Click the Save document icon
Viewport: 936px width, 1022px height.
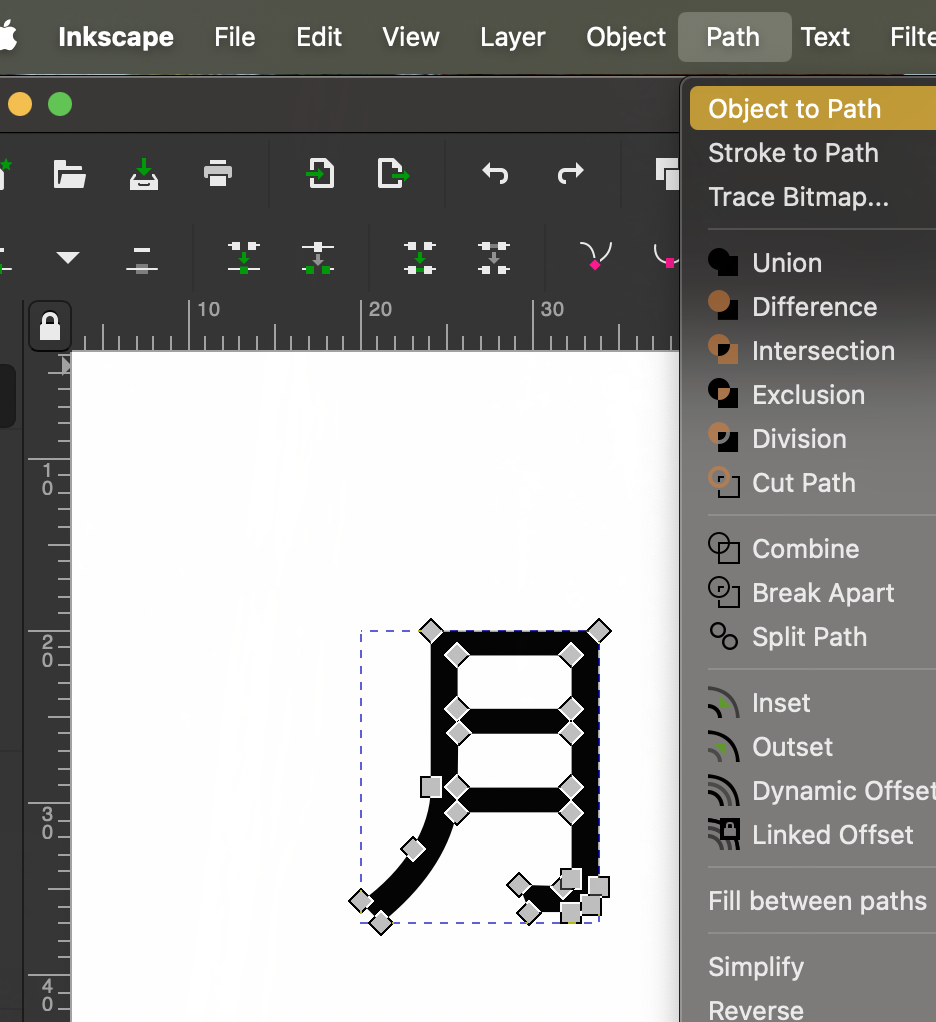(145, 174)
